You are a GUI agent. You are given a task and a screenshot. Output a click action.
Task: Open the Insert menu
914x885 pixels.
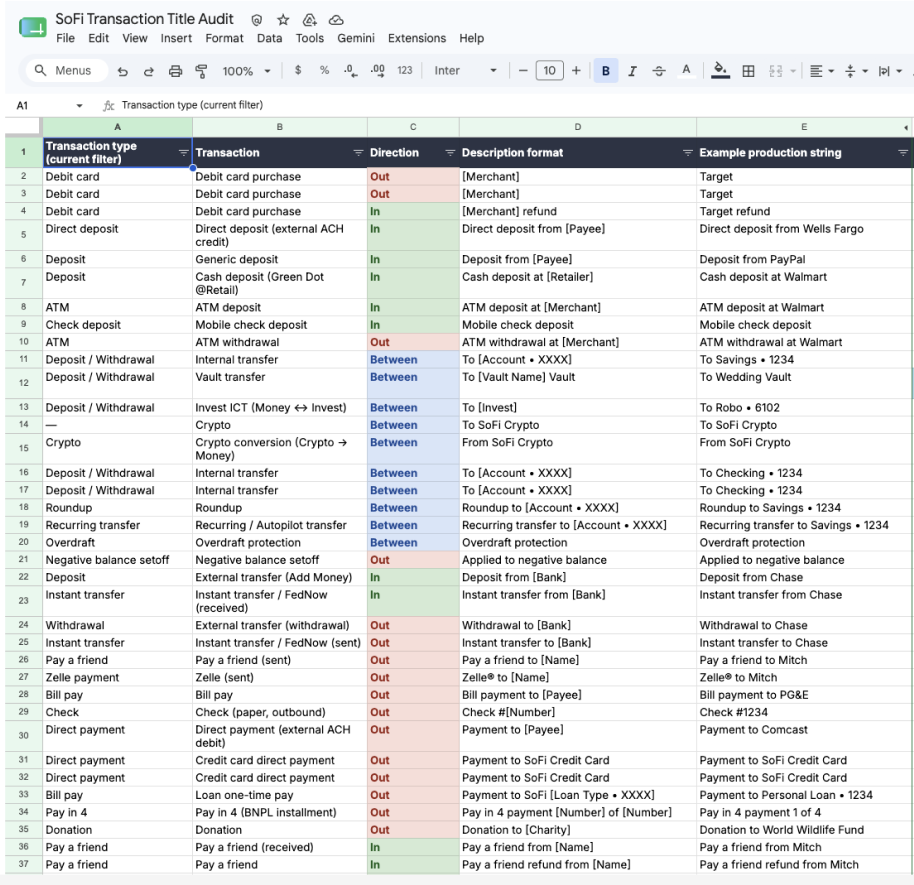click(x=176, y=38)
